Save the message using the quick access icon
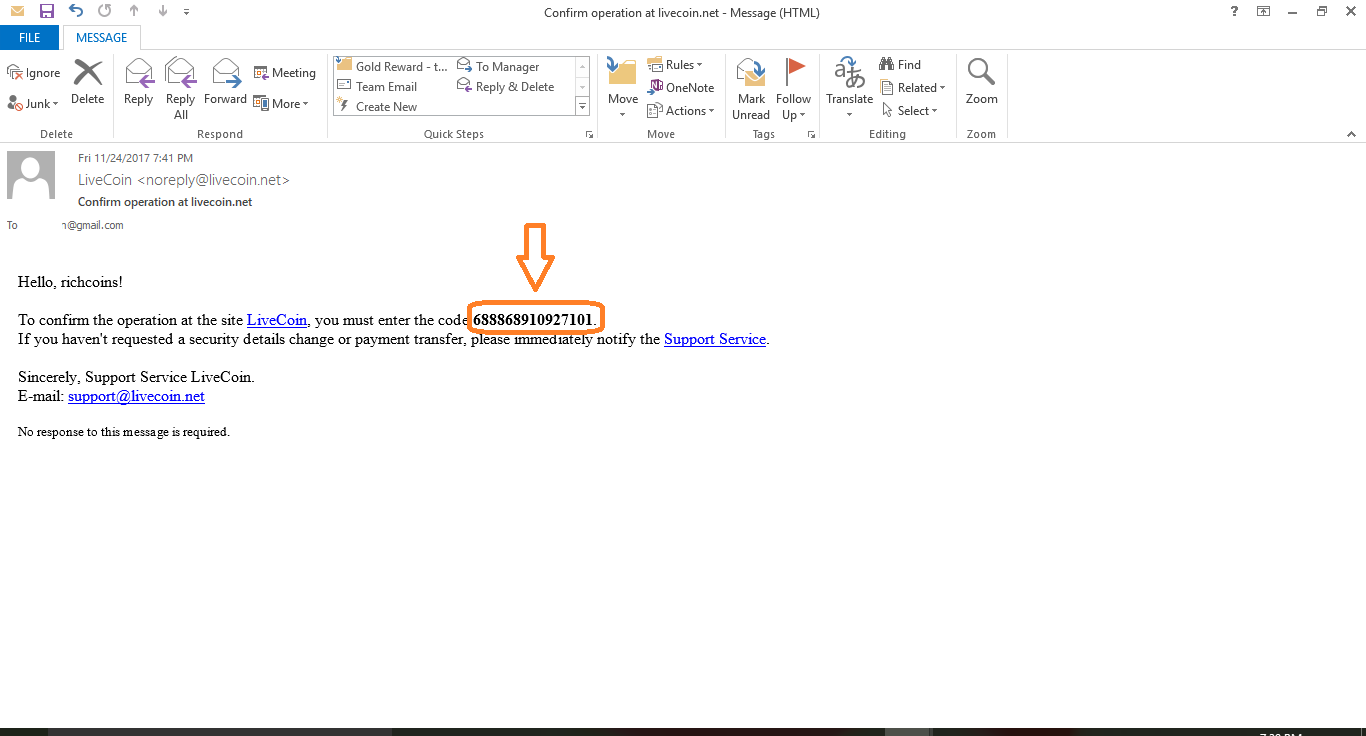Screen dimensions: 1366x736 46,11
